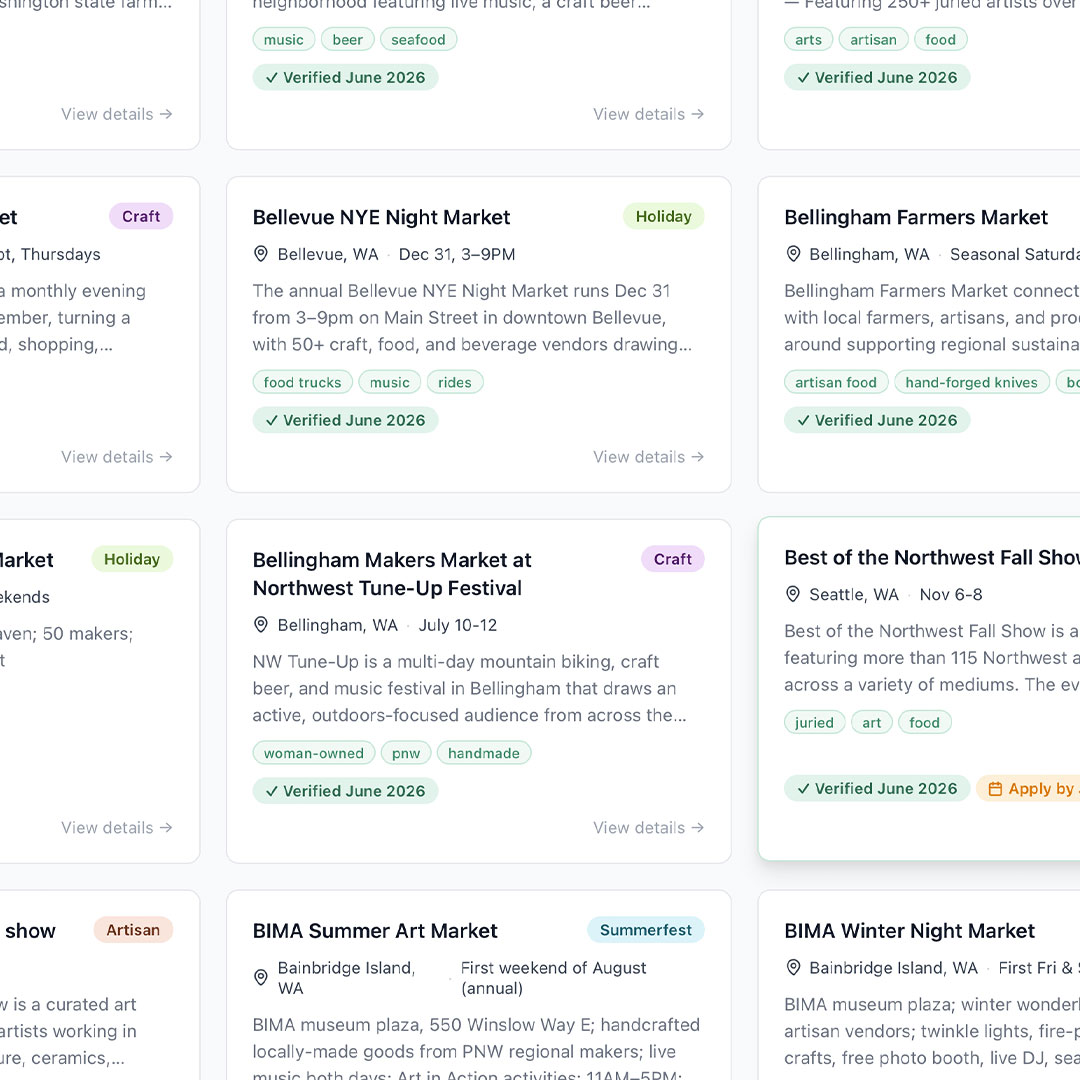Click the Apply by deadline badge
The width and height of the screenshot is (1080, 1080).
pos(1028,788)
